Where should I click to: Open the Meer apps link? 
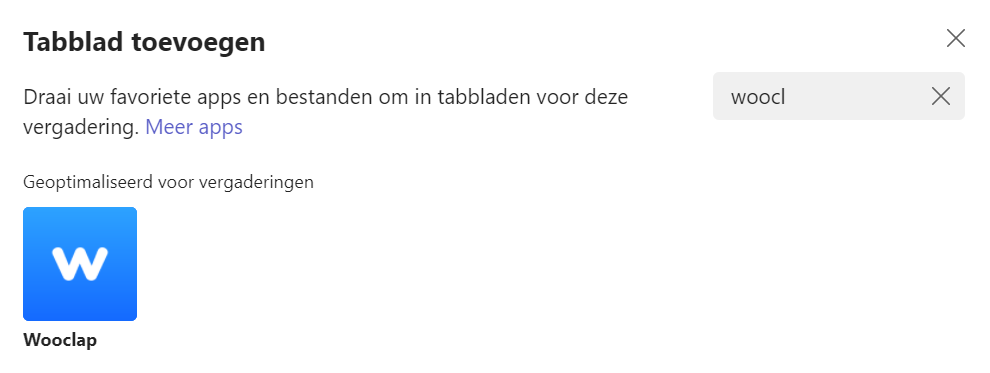[194, 127]
